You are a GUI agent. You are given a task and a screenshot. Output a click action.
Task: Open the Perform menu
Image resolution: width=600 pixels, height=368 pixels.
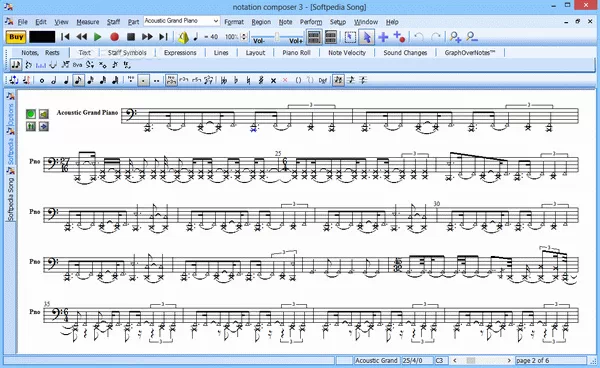click(x=311, y=22)
